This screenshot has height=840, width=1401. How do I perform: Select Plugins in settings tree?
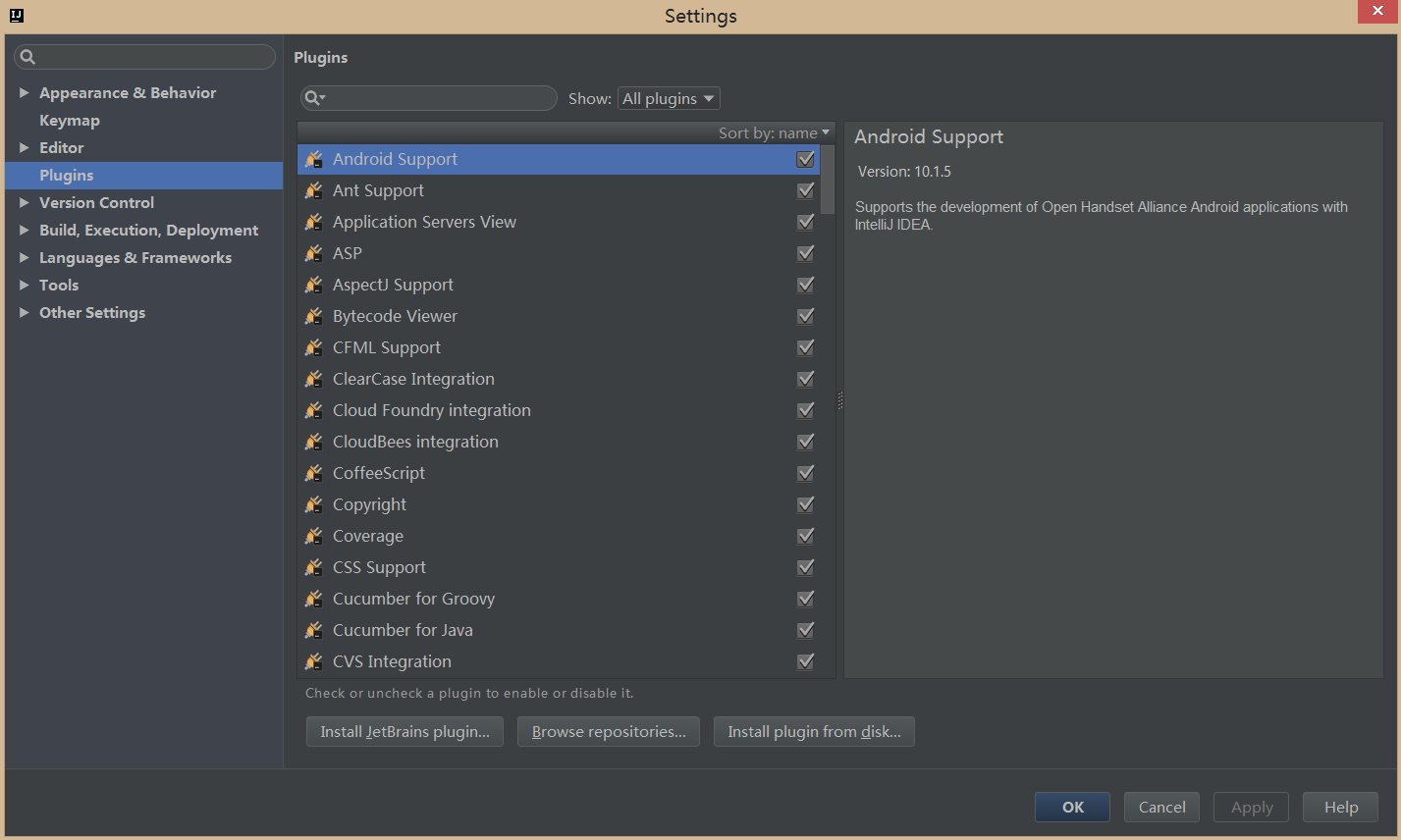click(144, 175)
